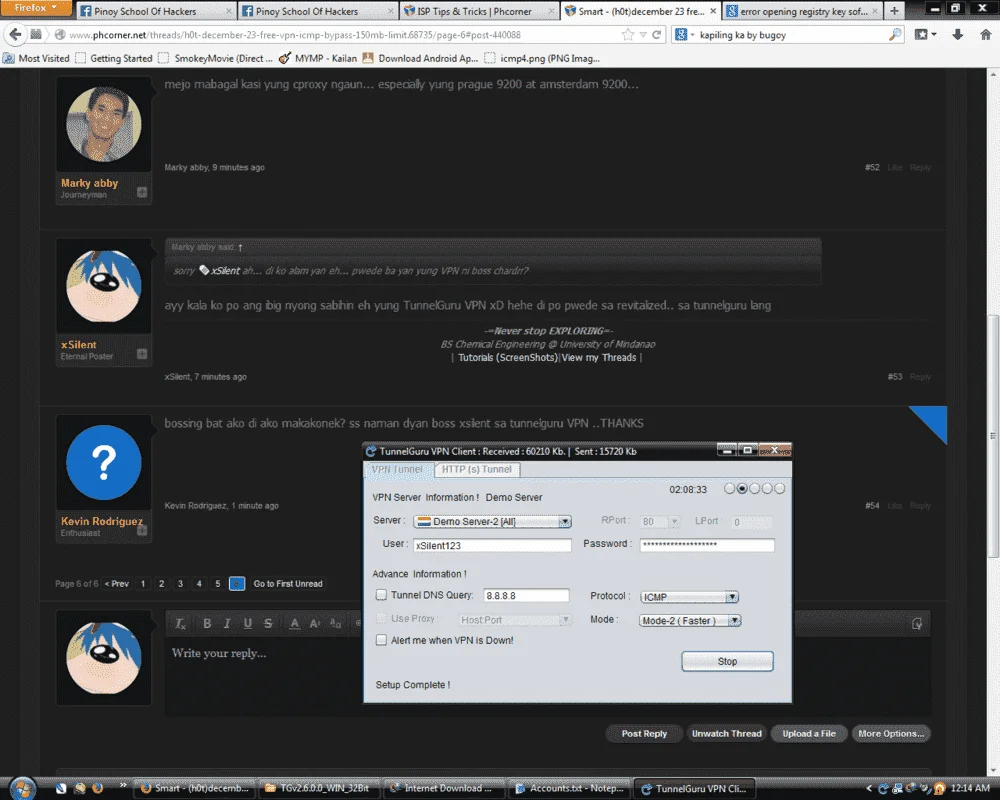Click the search magnifier icon
This screenshot has width=1000, height=800.
point(895,34)
